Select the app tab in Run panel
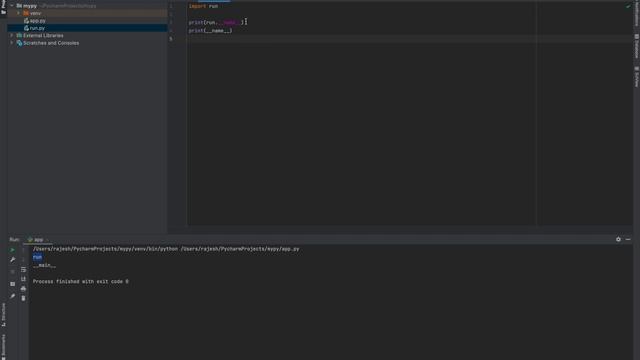This screenshot has width=640, height=360. [x=38, y=240]
